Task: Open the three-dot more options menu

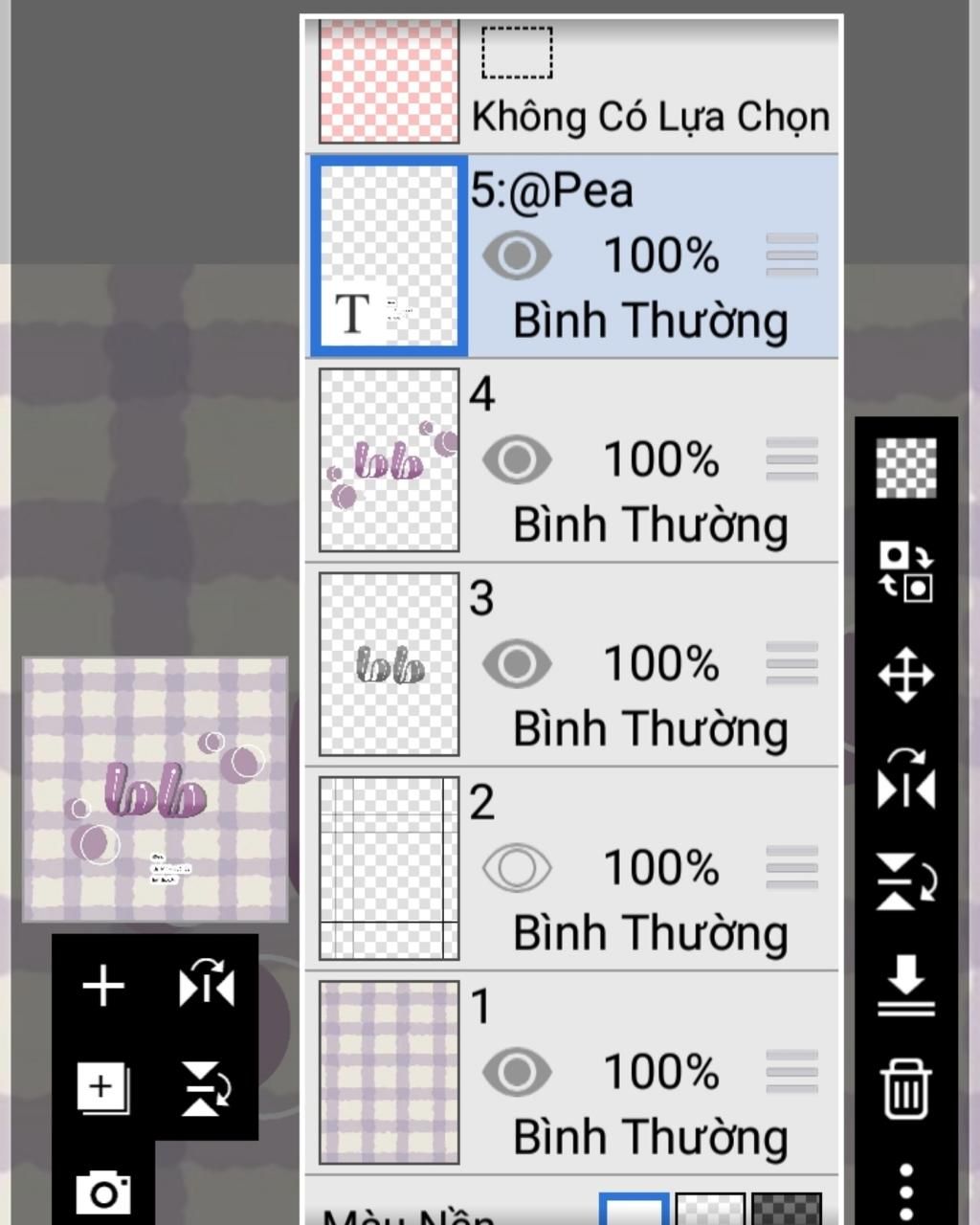Action: [x=905, y=1192]
